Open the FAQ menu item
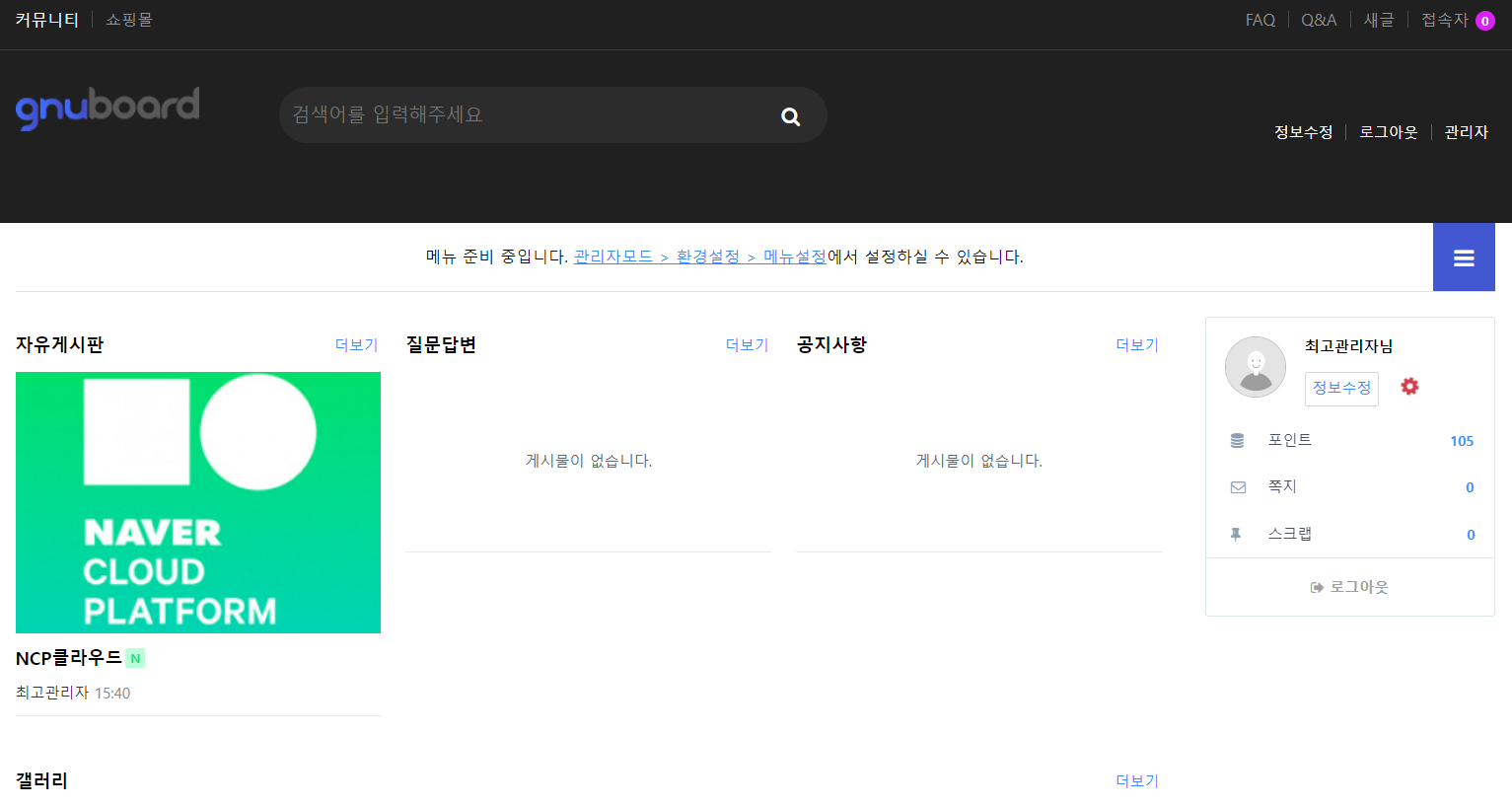 point(1260,20)
